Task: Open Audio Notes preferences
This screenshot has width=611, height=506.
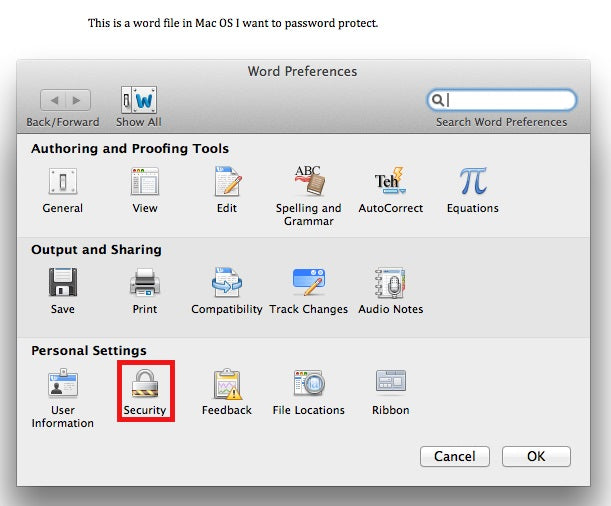Action: coord(390,284)
